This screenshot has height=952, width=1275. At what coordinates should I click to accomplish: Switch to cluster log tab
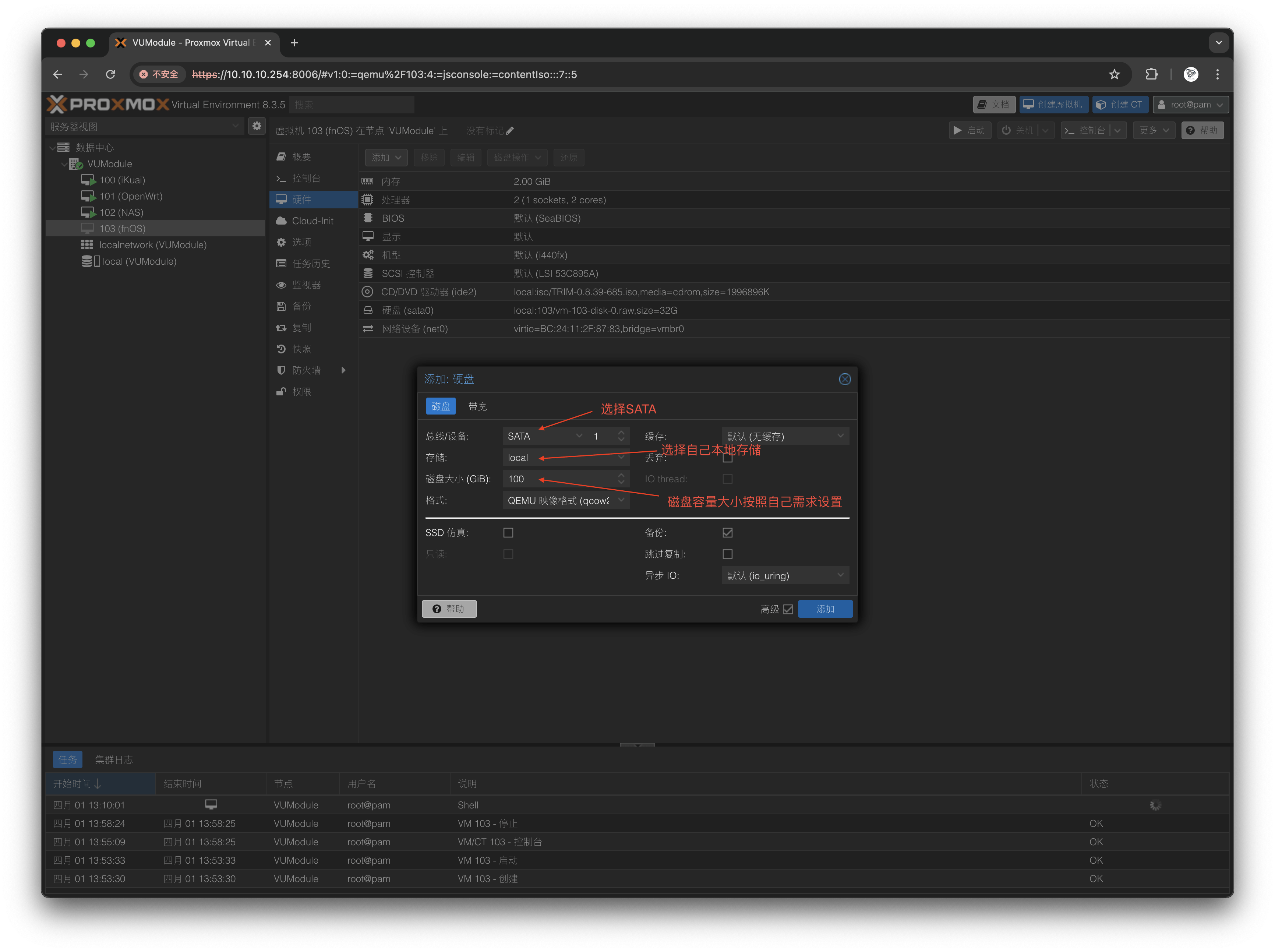(113, 759)
